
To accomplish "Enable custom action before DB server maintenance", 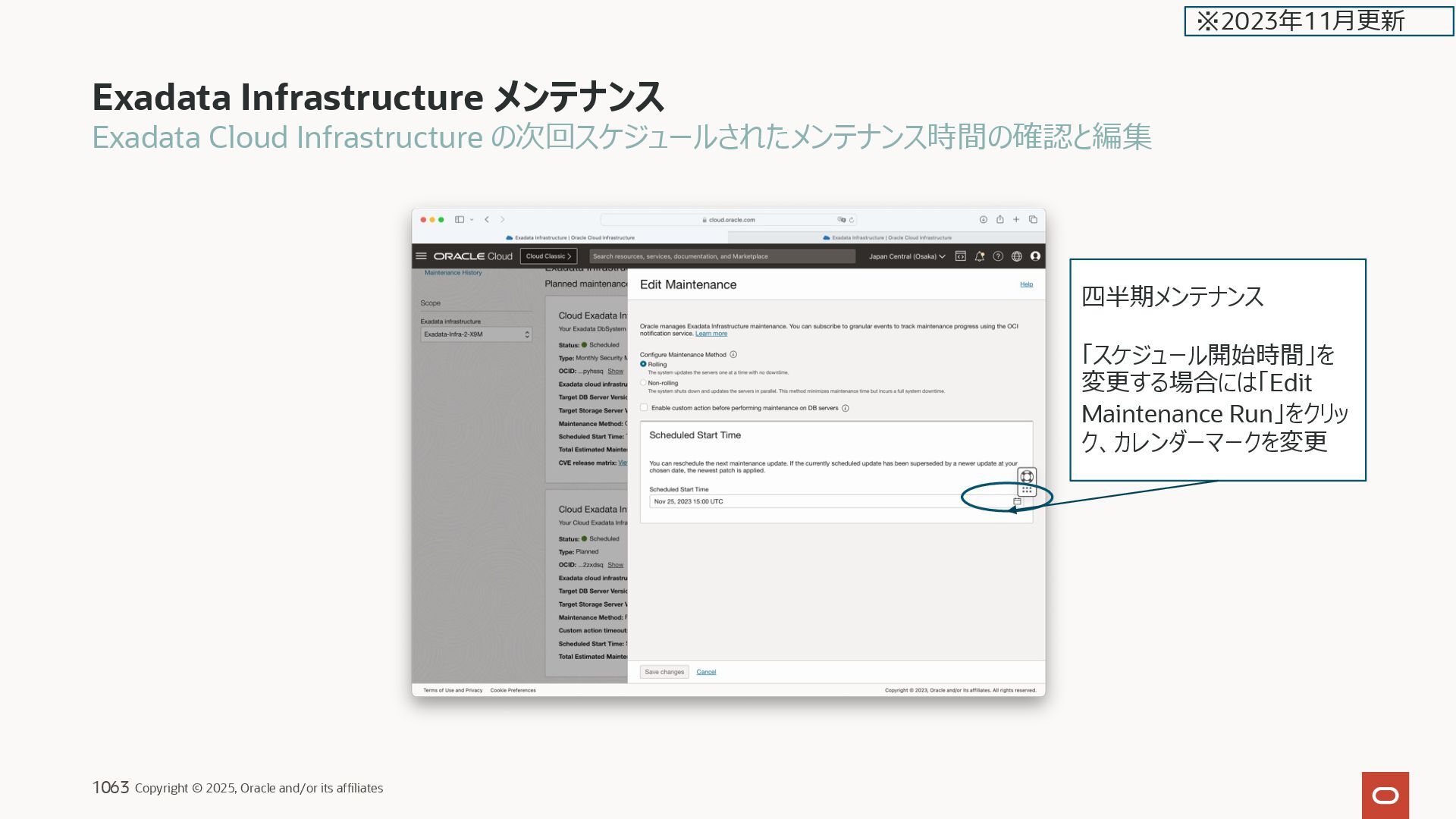I will tap(644, 408).
